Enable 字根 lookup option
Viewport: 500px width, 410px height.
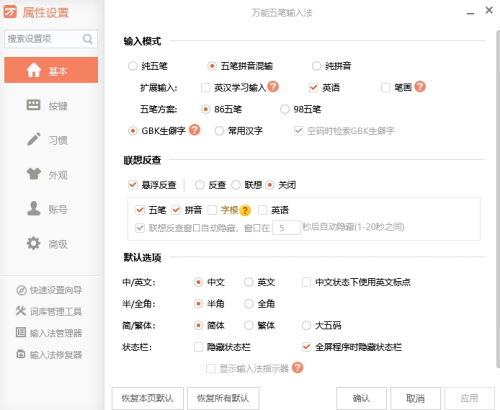(212, 210)
